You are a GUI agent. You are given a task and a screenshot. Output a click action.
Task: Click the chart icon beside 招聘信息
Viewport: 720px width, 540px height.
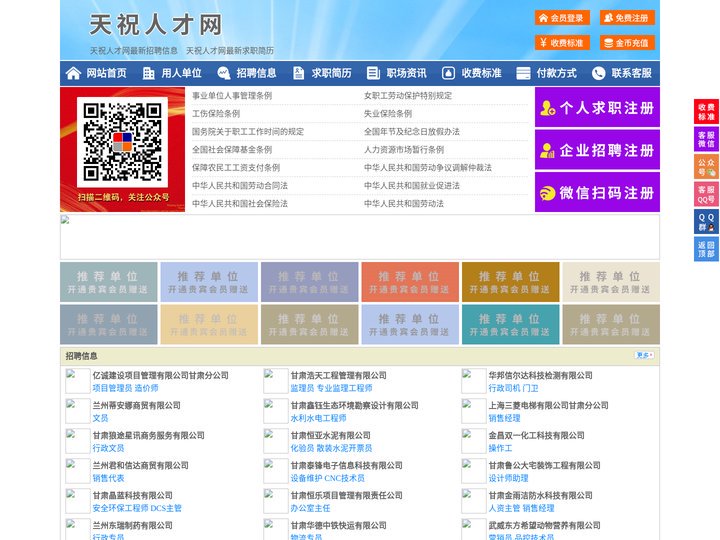[223, 73]
